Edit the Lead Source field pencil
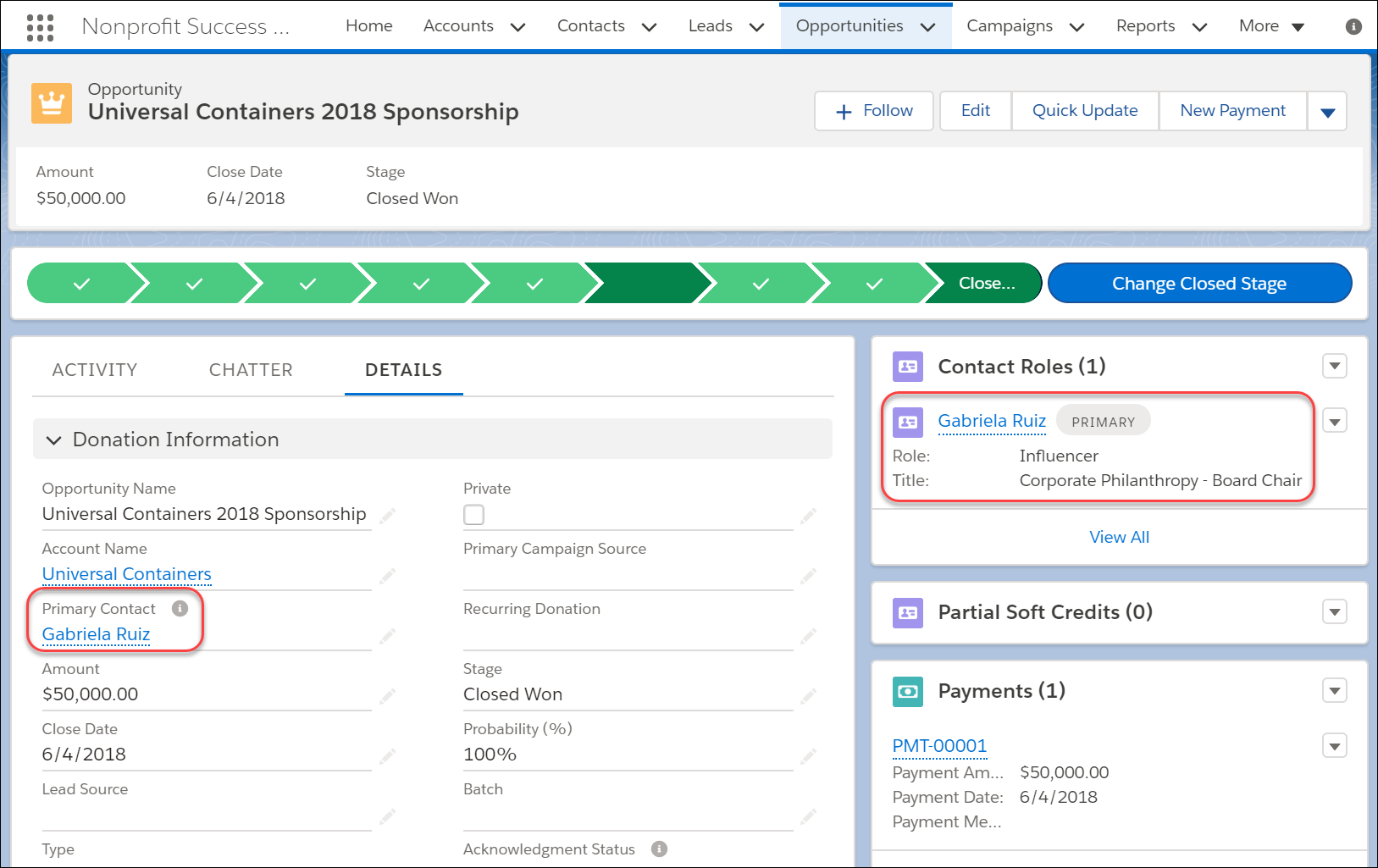The image size is (1378, 868). tap(387, 816)
